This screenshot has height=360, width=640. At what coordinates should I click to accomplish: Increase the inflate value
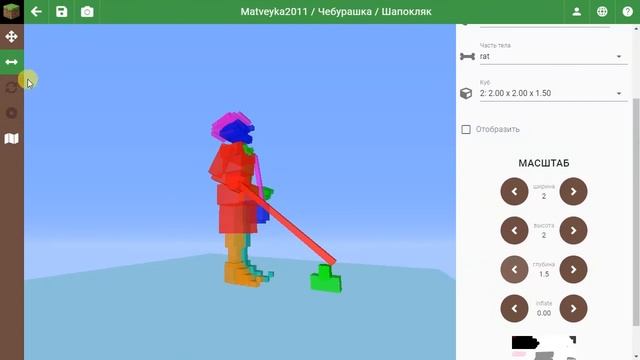coord(573,309)
